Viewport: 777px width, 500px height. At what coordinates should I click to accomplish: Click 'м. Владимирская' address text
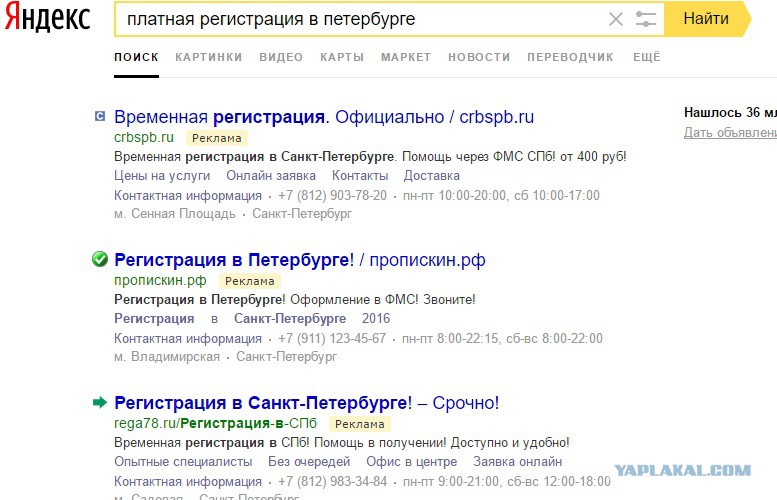click(x=167, y=356)
